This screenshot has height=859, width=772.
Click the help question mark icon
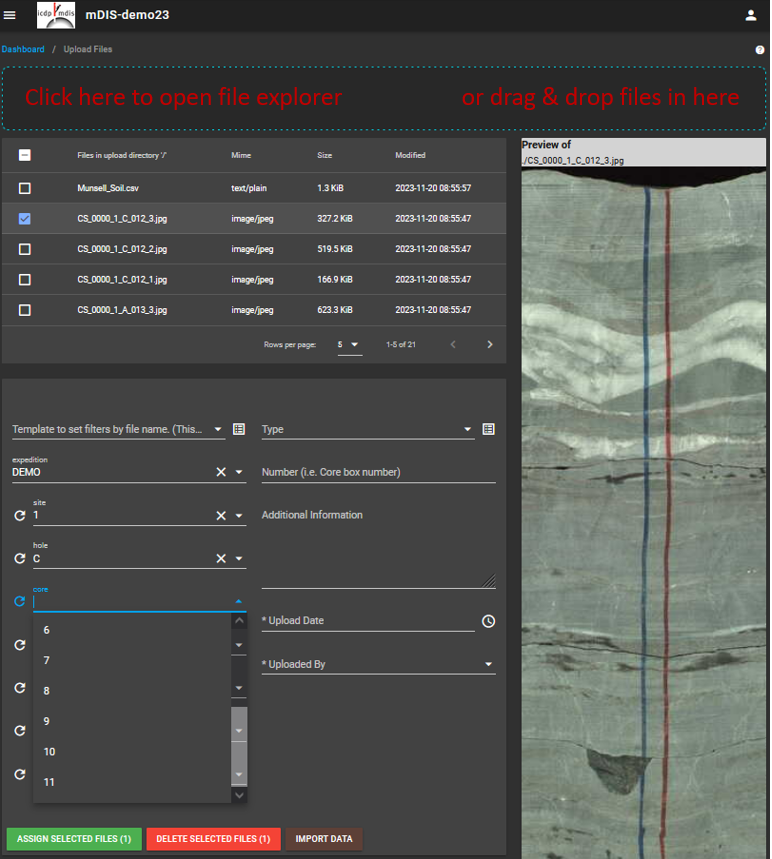pyautogui.click(x=760, y=49)
